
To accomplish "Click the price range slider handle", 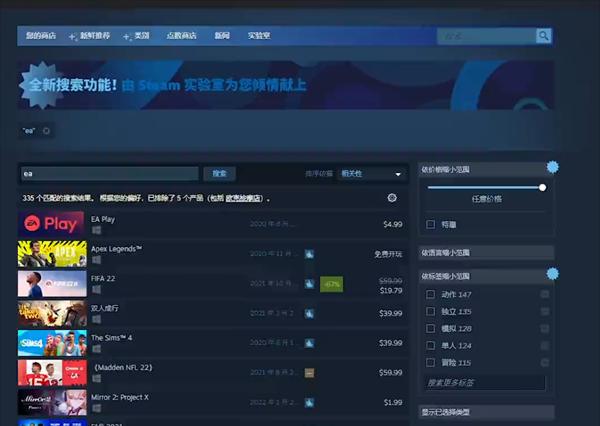I will tap(542, 188).
